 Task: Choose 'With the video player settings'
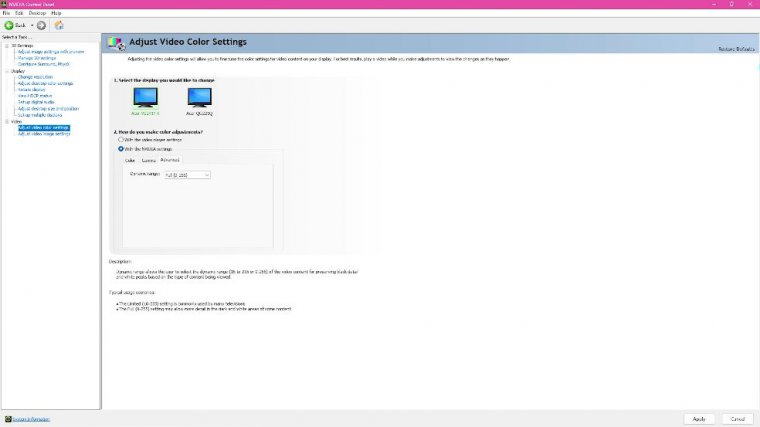click(x=122, y=139)
